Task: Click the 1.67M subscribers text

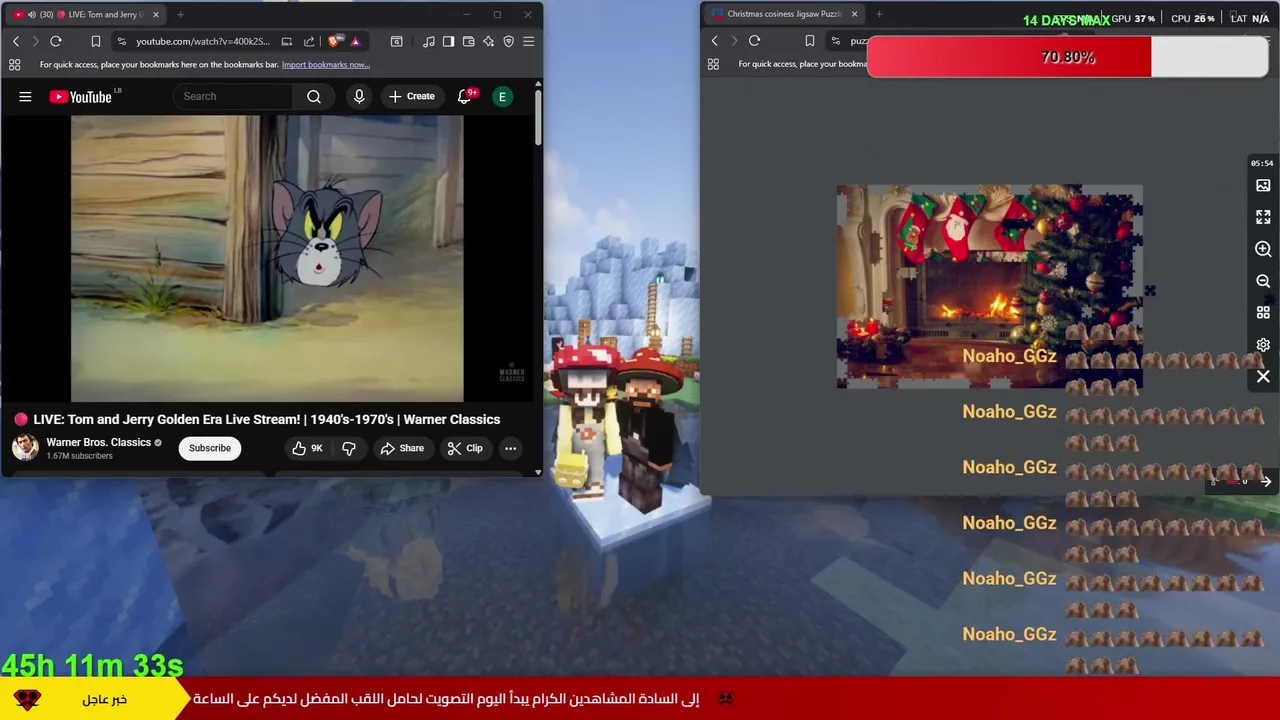Action: point(79,456)
